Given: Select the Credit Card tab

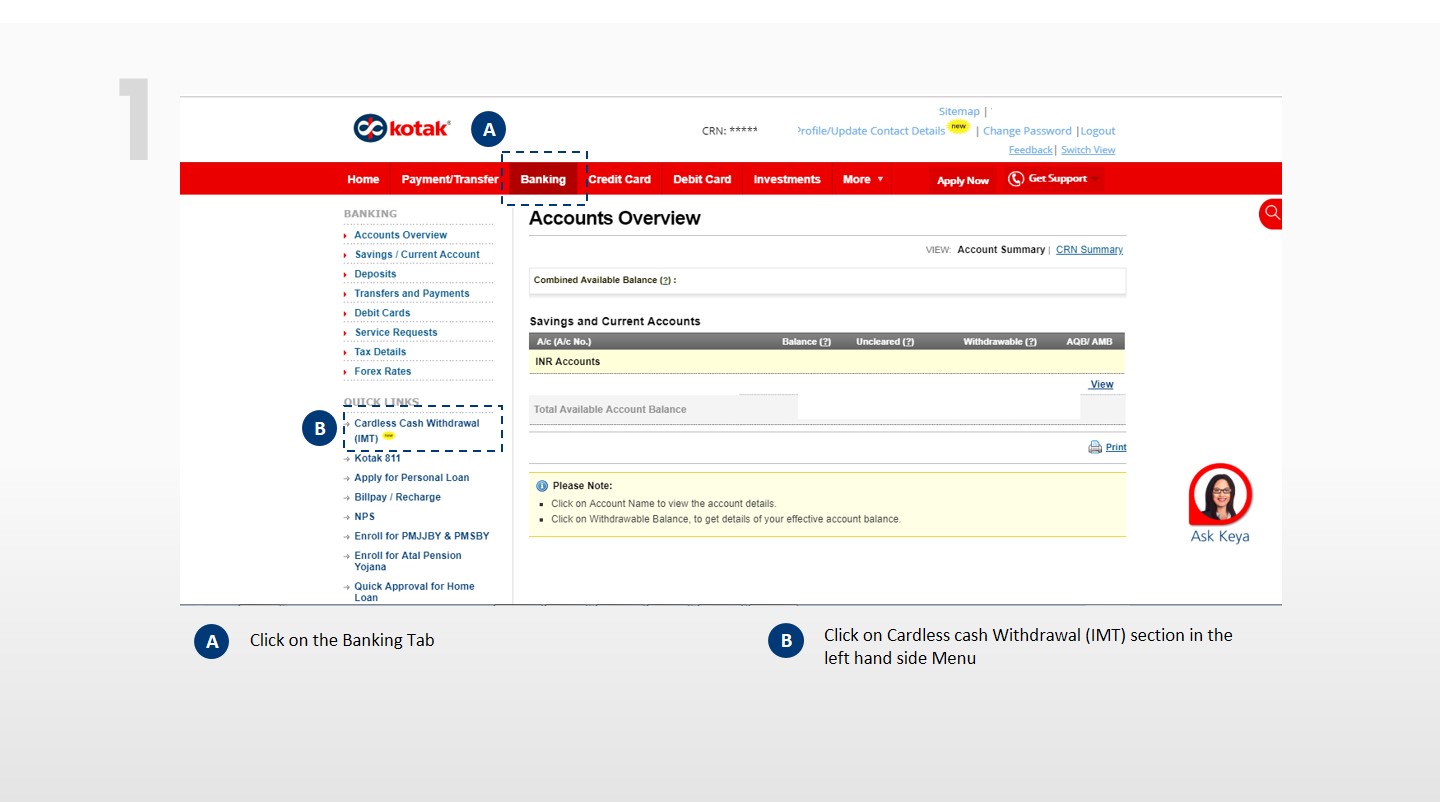Looking at the screenshot, I should tap(619, 180).
